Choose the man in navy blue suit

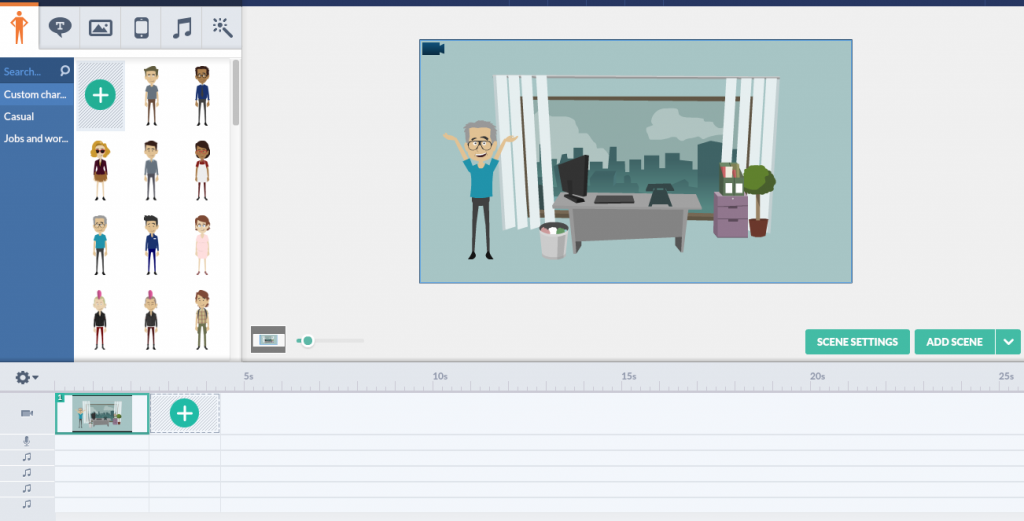coord(152,245)
